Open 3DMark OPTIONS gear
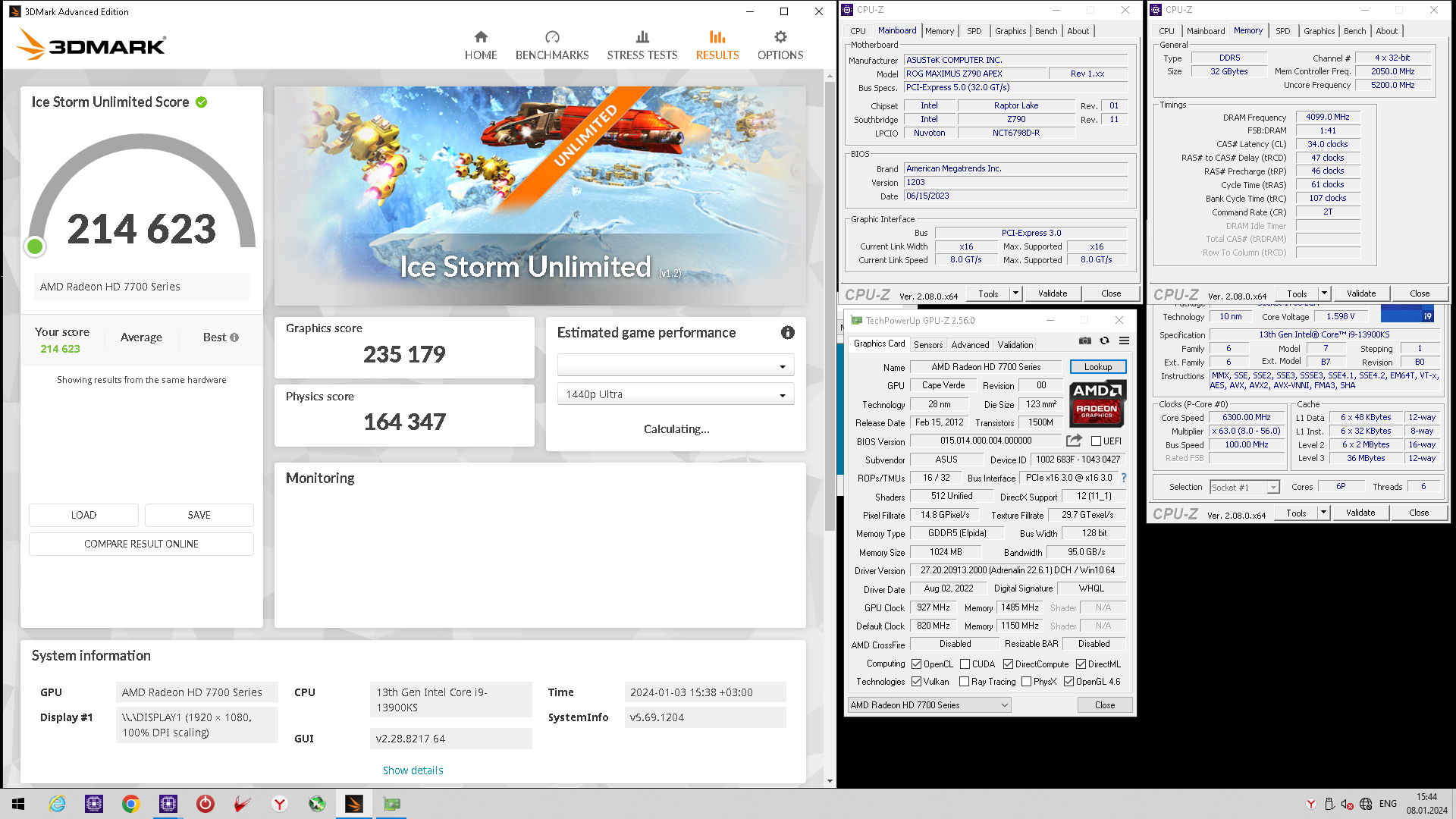 780,45
